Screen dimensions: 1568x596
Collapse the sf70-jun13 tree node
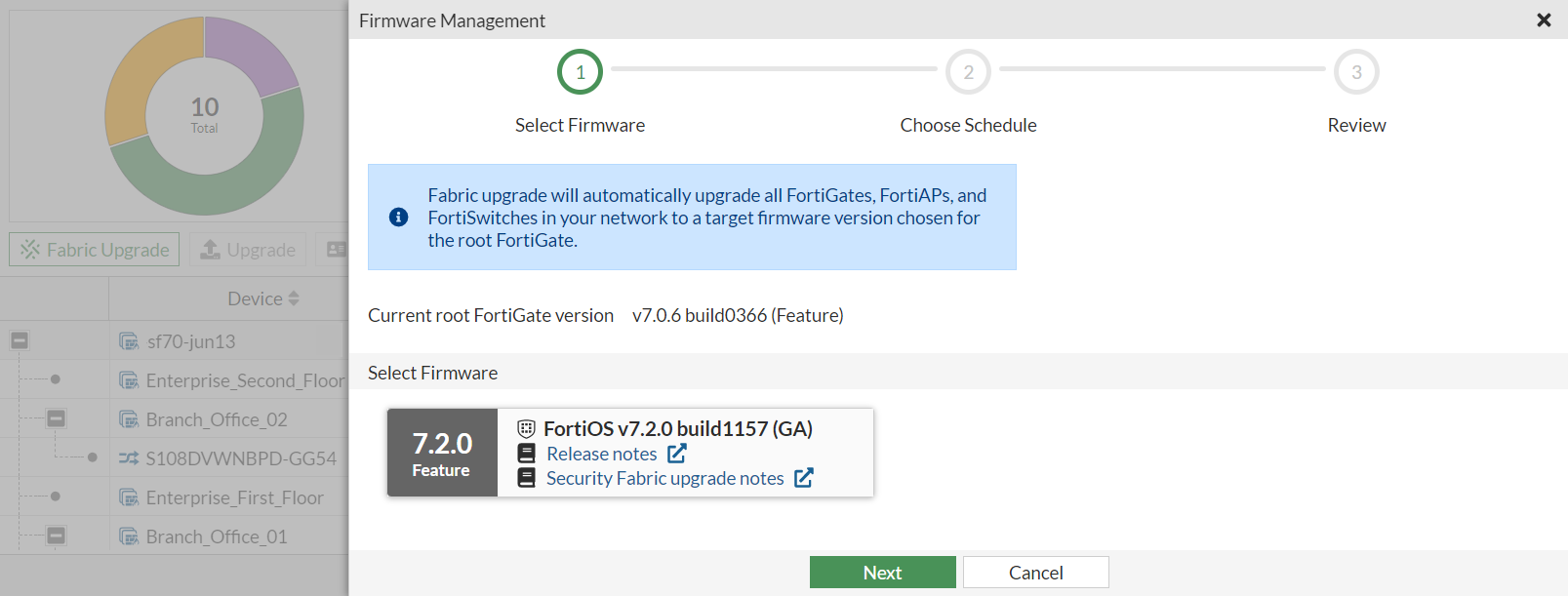tap(20, 340)
